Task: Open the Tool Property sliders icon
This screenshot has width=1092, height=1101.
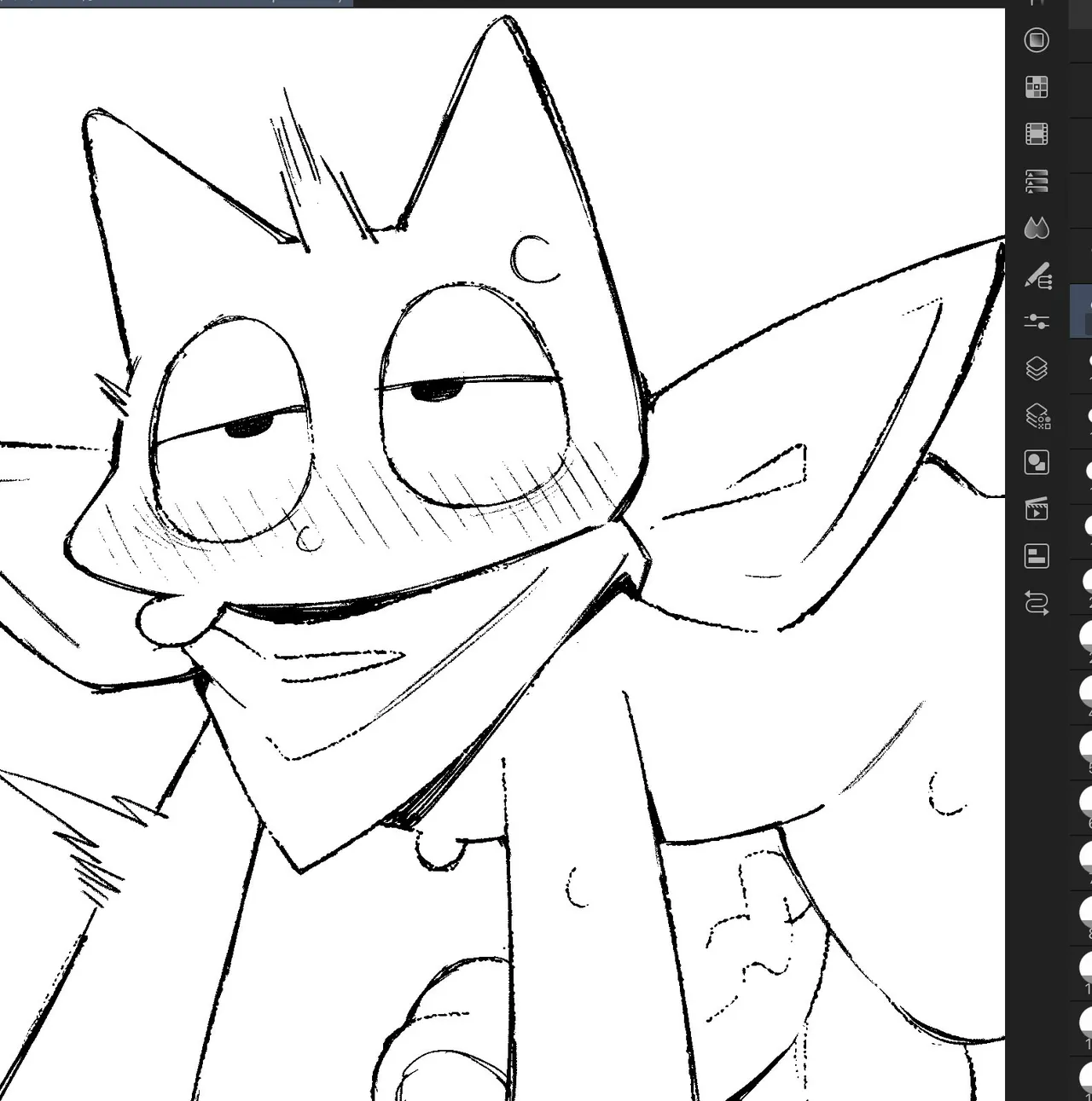Action: [1037, 322]
